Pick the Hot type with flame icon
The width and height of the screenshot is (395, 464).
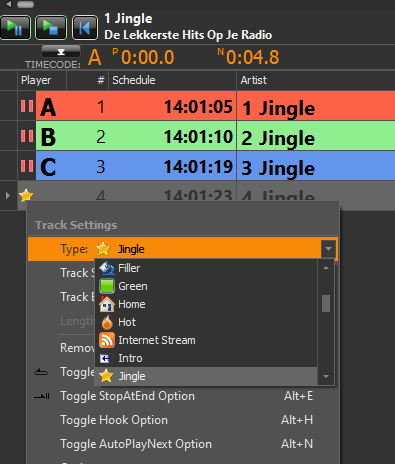(206, 322)
